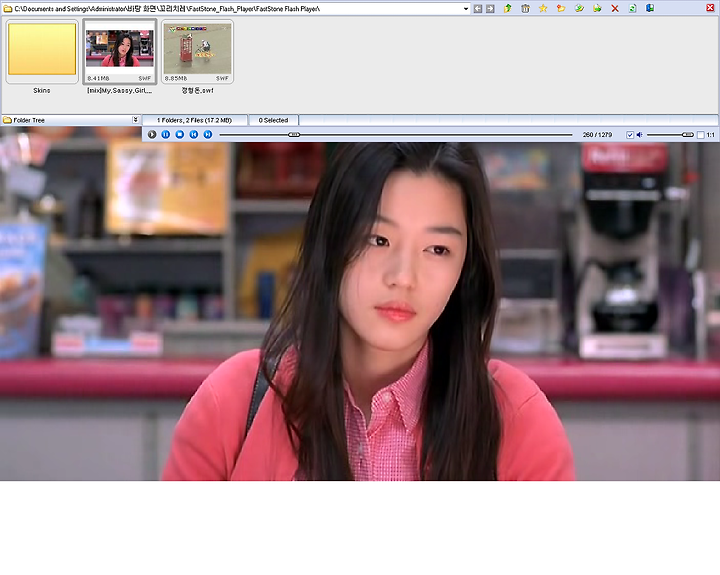Click the '1 Folders, 2 Files' status text
This screenshot has height=575, width=720.
[x=194, y=120]
